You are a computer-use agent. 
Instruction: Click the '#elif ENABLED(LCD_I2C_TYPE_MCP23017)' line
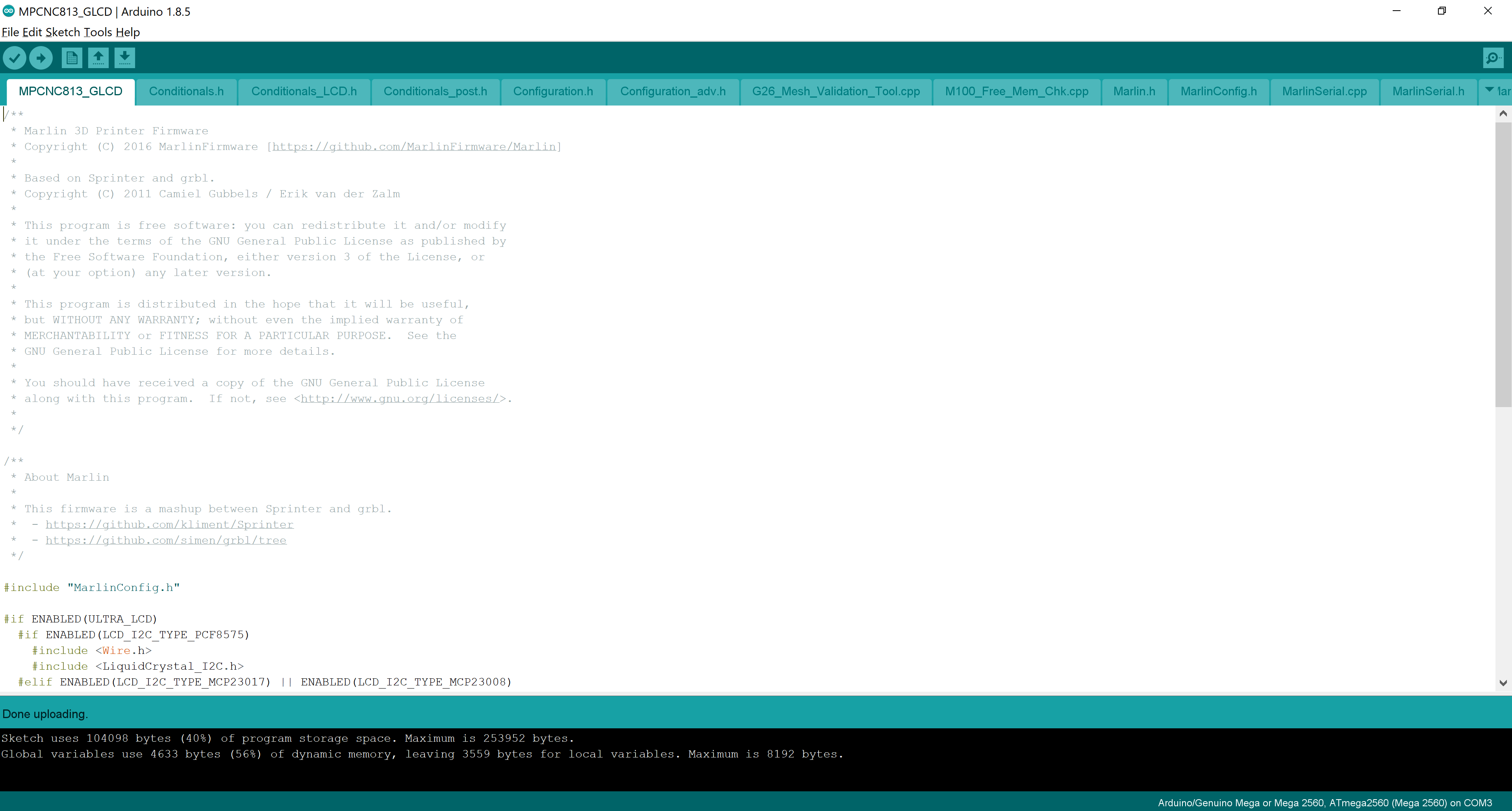coord(265,682)
